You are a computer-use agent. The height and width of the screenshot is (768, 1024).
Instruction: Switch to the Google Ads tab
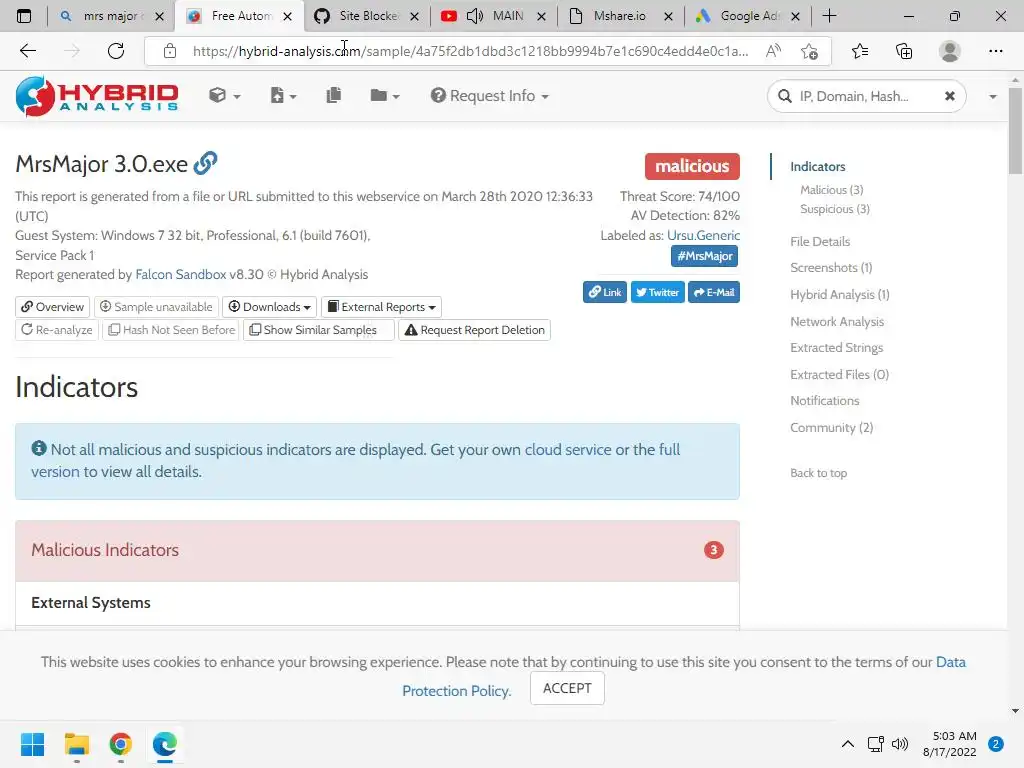748,16
